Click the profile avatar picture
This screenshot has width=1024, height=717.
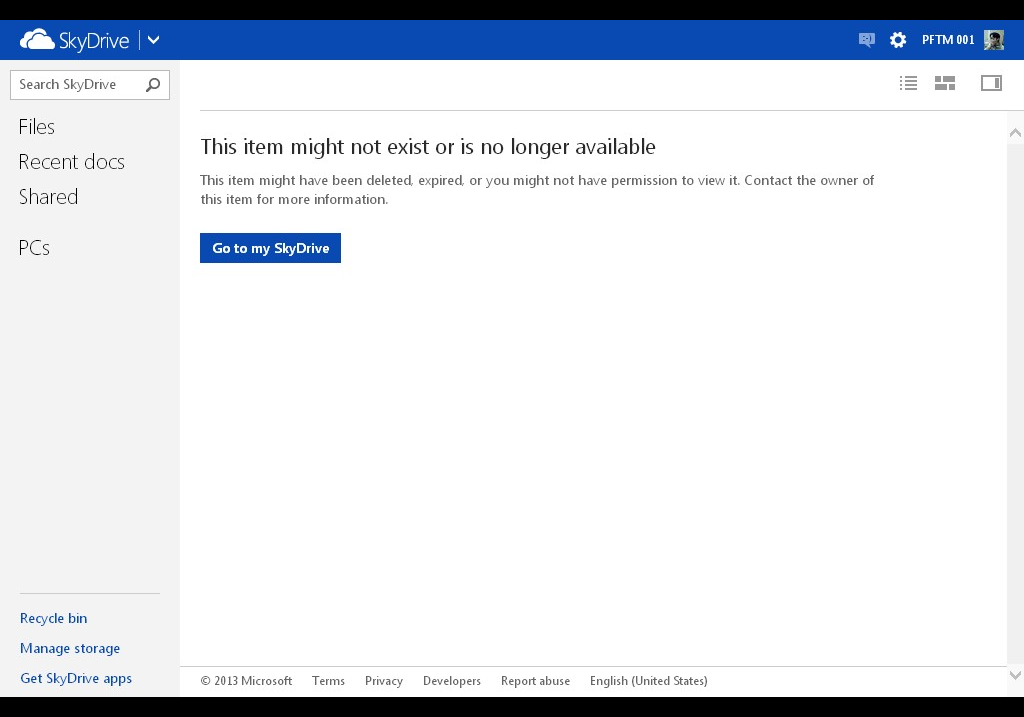click(x=993, y=40)
